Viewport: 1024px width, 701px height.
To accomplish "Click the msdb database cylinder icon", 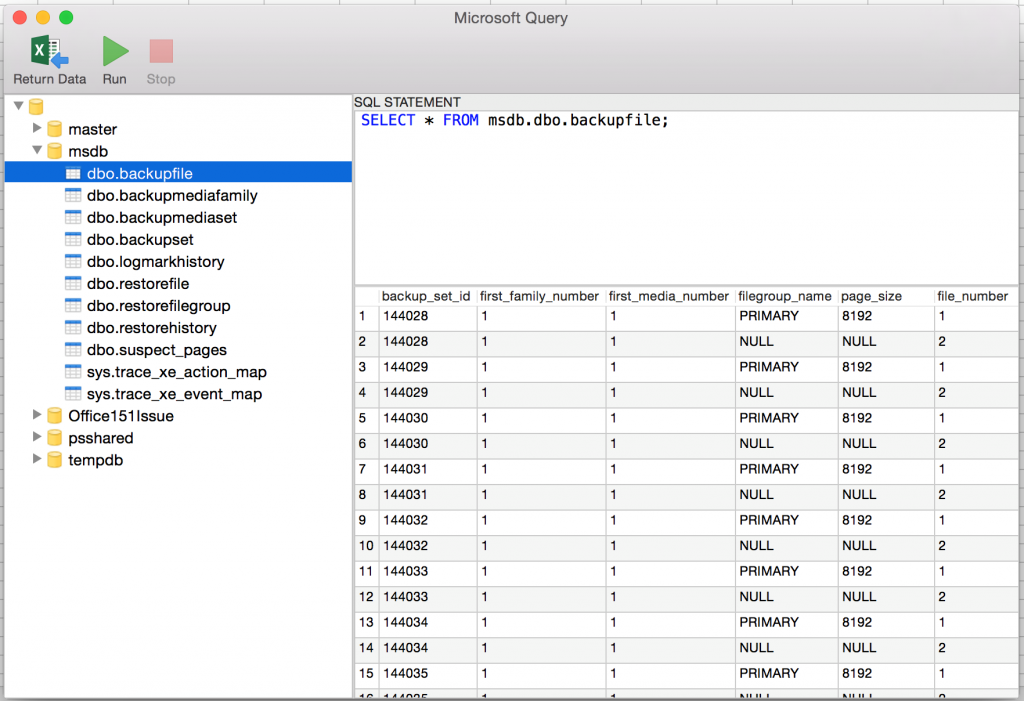I will pos(53,151).
